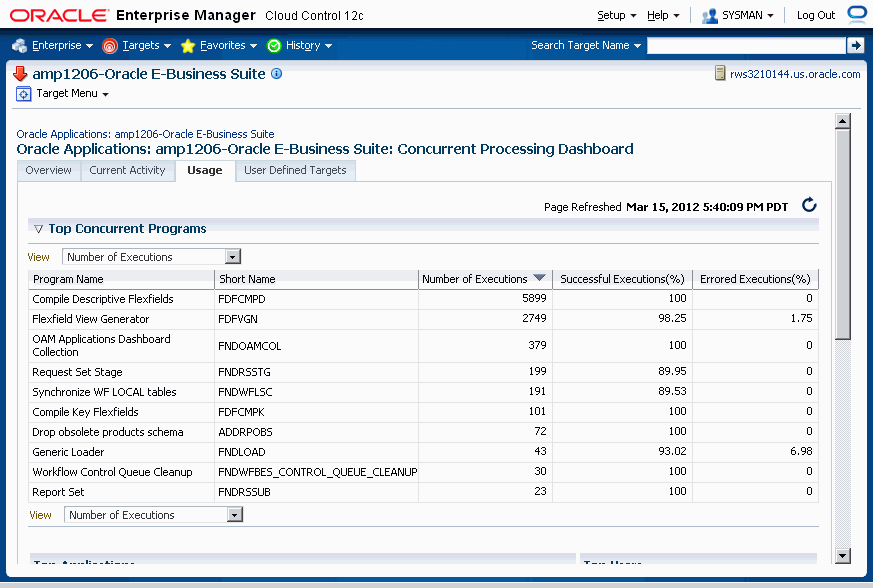The height and width of the screenshot is (588, 873).
Task: Click the Enterprise menu icon
Action: pos(19,46)
